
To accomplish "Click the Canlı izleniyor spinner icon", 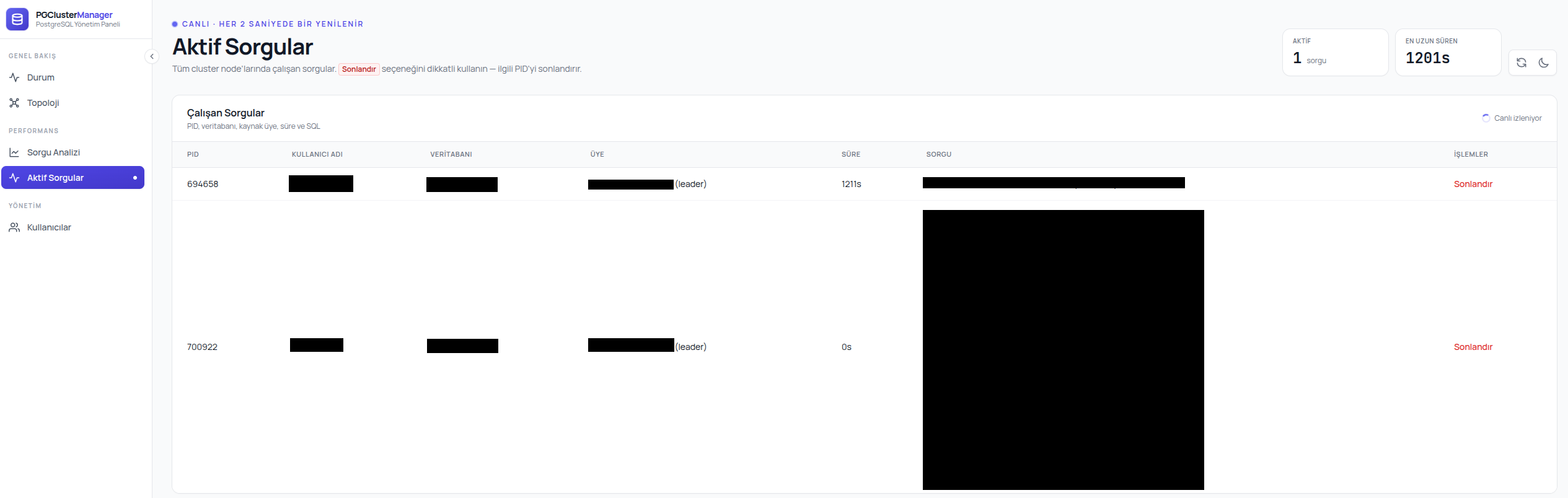I will click(1486, 118).
